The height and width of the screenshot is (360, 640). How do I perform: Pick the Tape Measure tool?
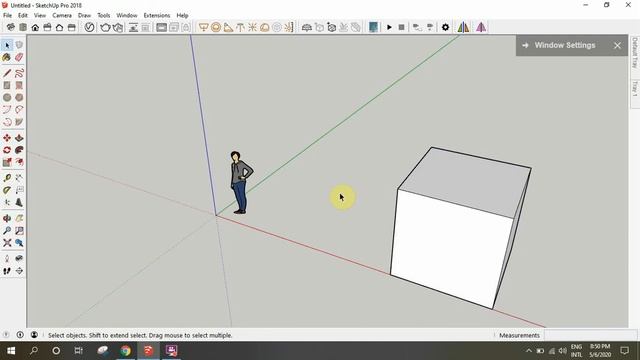(7, 178)
